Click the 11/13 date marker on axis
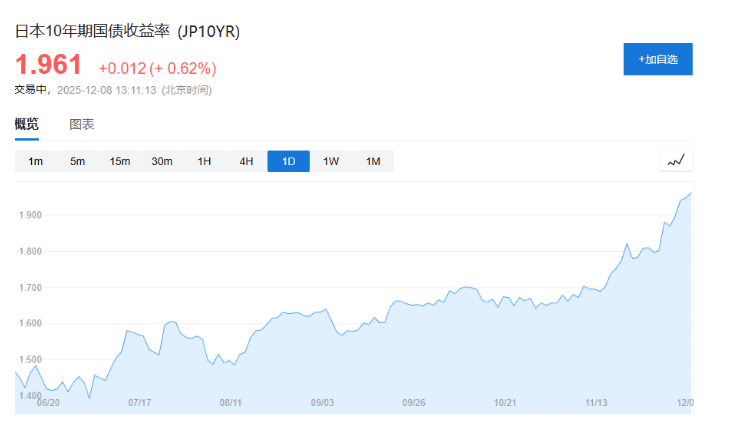Screen dimensions: 729x442 pyautogui.click(x=596, y=403)
